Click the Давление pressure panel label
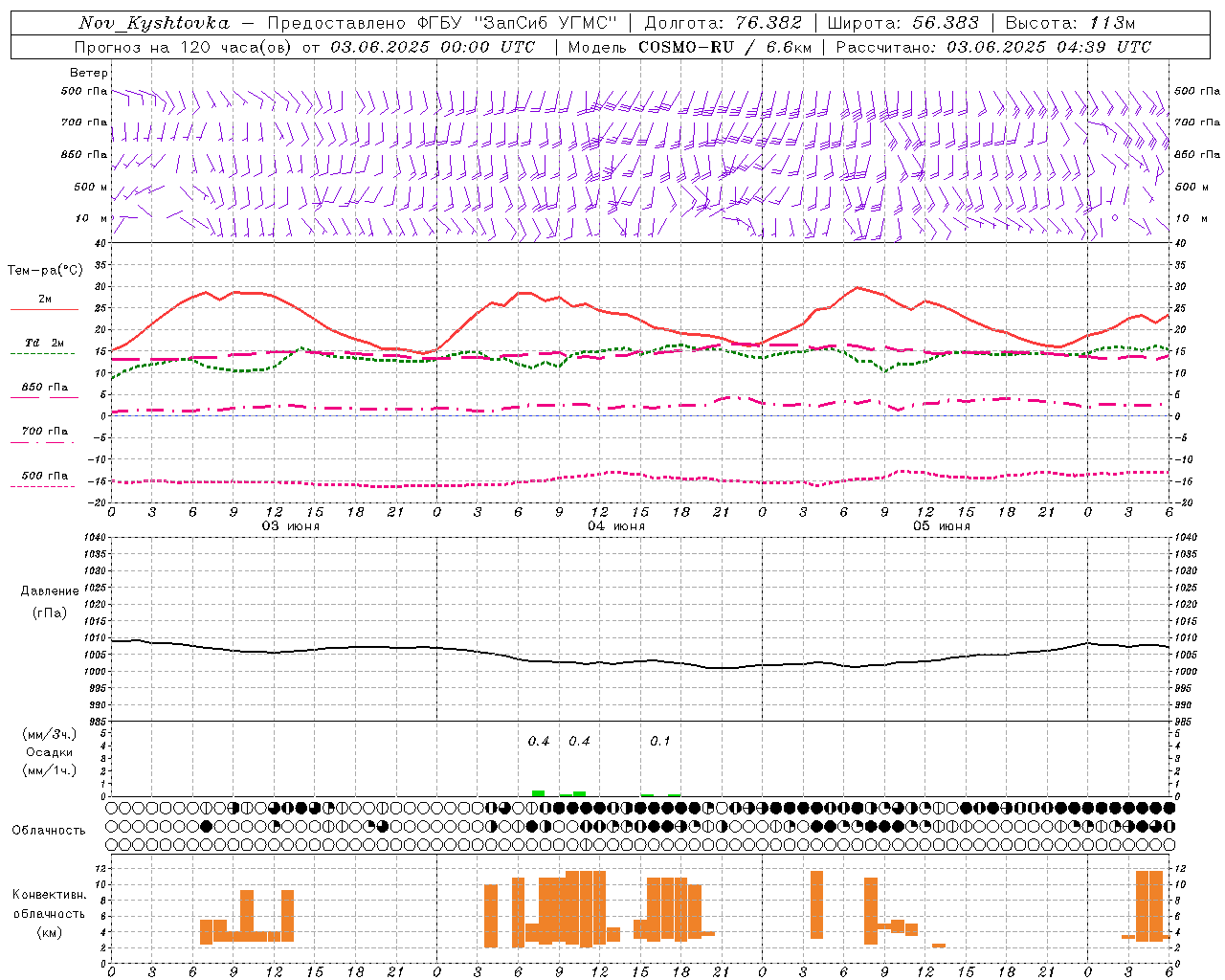1225x980 pixels. [50, 591]
